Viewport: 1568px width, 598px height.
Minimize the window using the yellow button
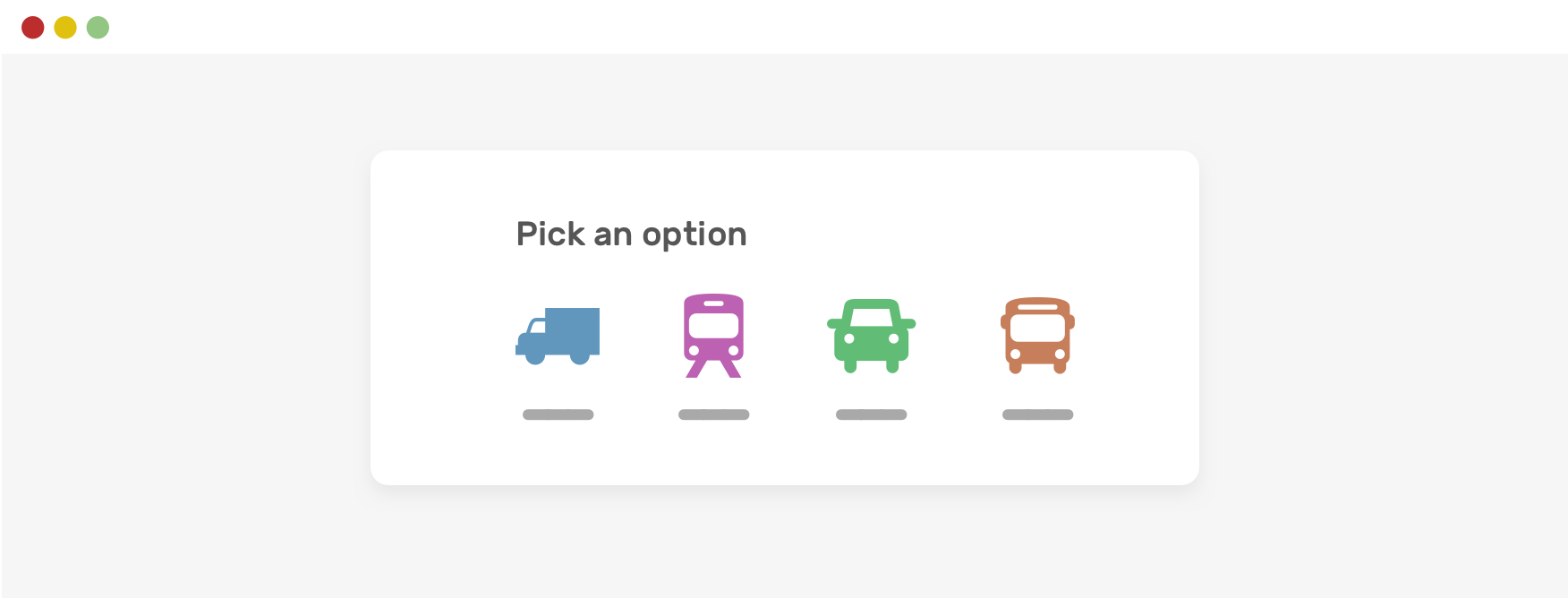65,28
